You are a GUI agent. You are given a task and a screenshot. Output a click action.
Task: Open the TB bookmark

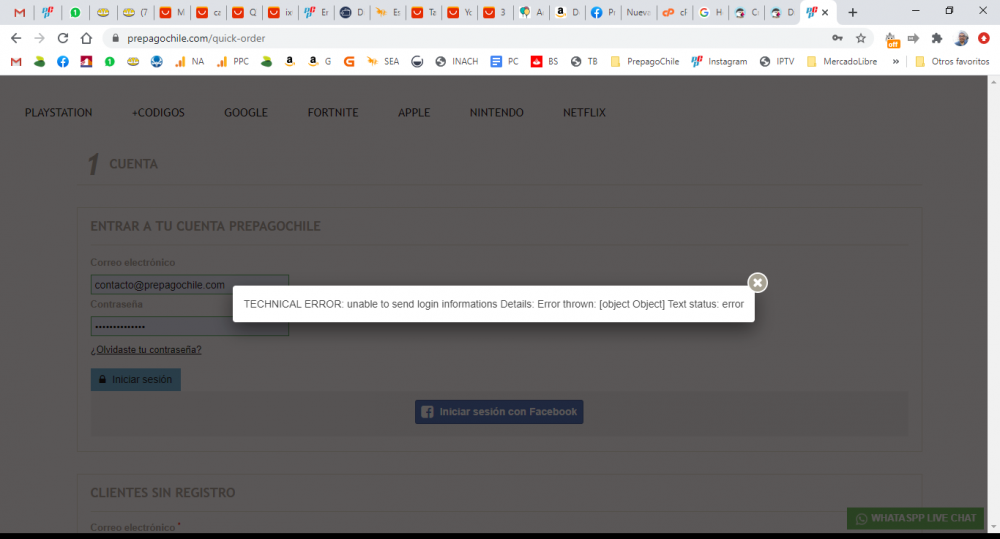584,62
